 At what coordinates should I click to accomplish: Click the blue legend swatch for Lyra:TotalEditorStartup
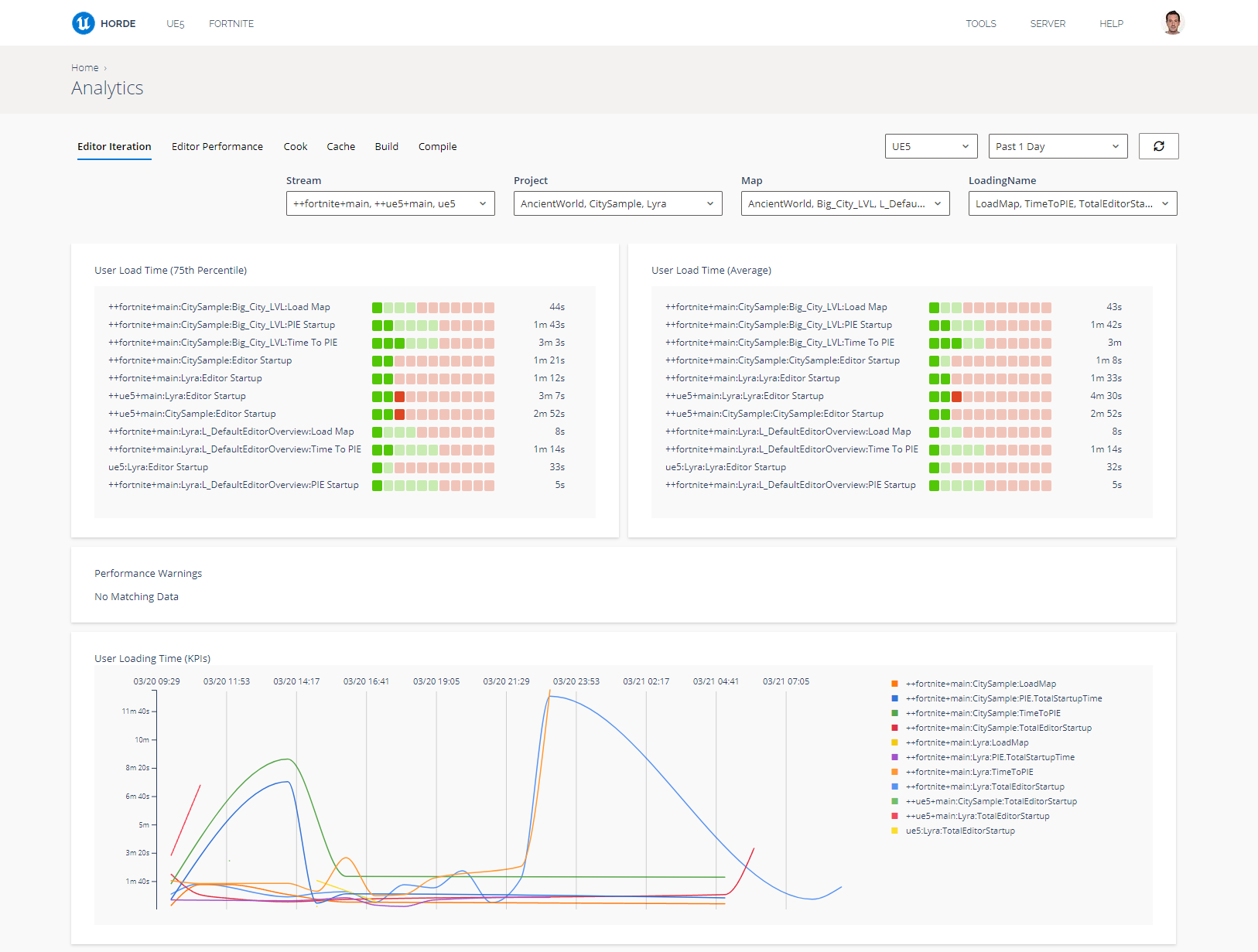pyautogui.click(x=894, y=787)
